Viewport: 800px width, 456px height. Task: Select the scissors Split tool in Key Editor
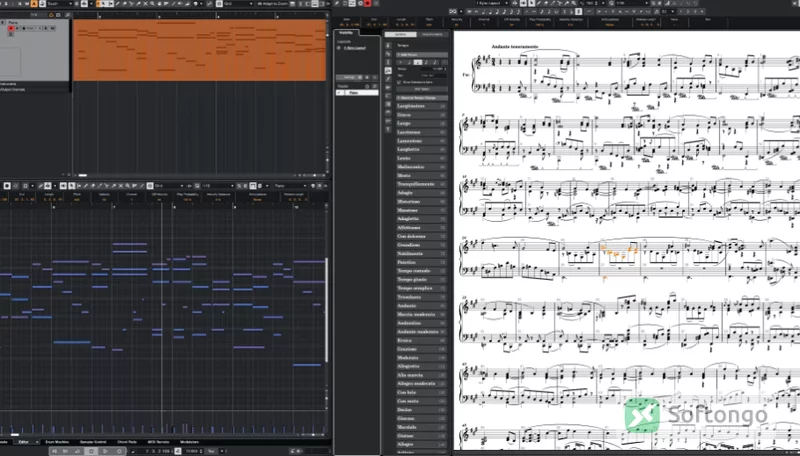106,186
